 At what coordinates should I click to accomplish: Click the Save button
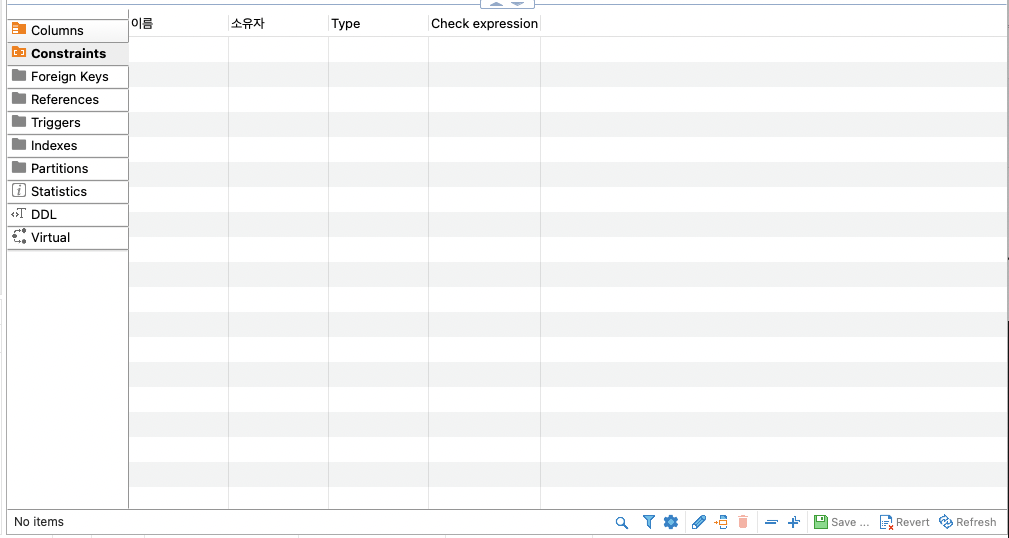(x=841, y=522)
